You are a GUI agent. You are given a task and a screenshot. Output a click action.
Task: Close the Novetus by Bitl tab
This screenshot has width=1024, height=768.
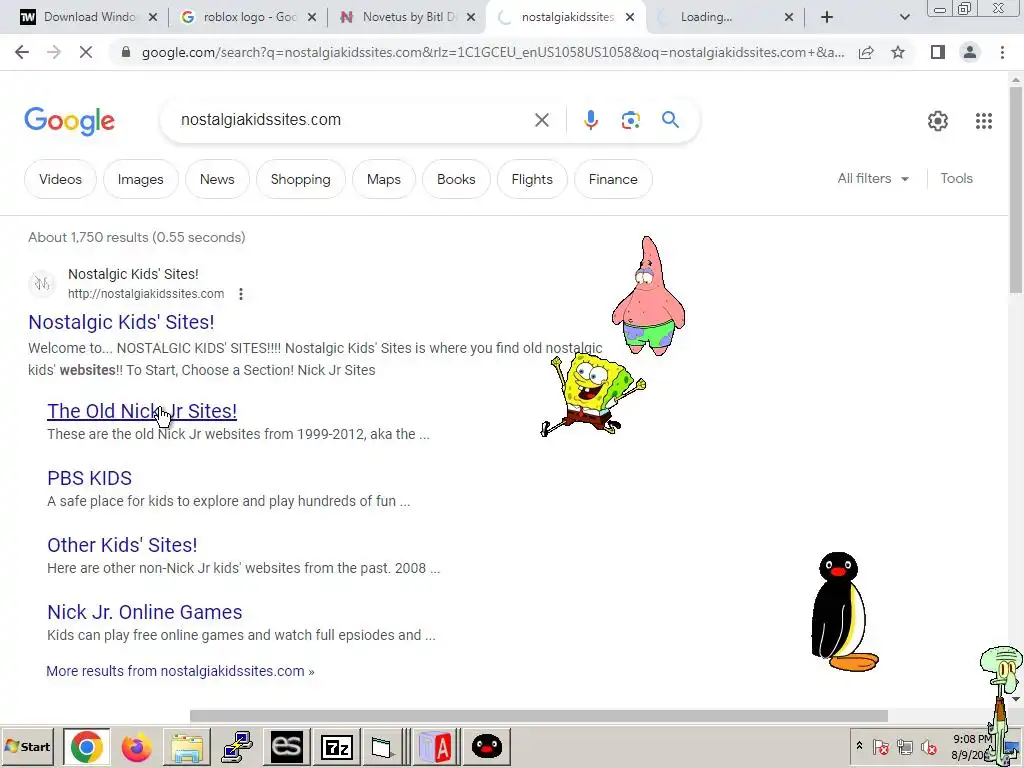coord(471,18)
